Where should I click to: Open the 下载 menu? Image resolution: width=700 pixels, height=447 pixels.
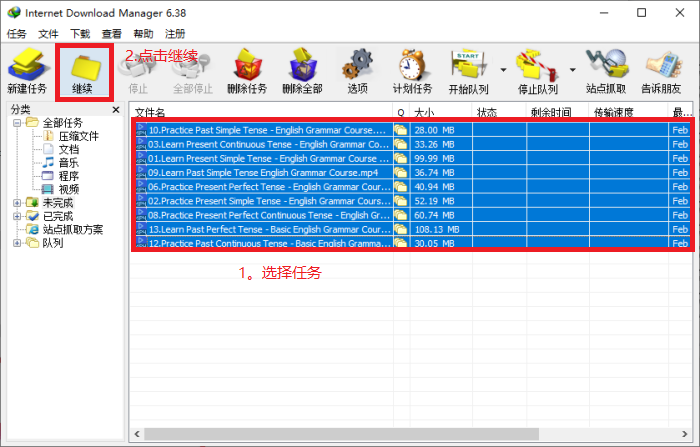pyautogui.click(x=80, y=33)
